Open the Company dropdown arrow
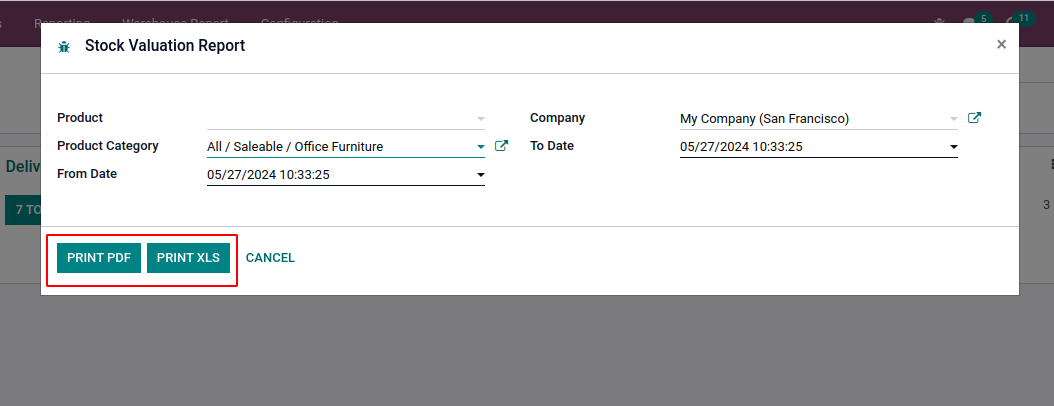The height and width of the screenshot is (406, 1054). [954, 119]
